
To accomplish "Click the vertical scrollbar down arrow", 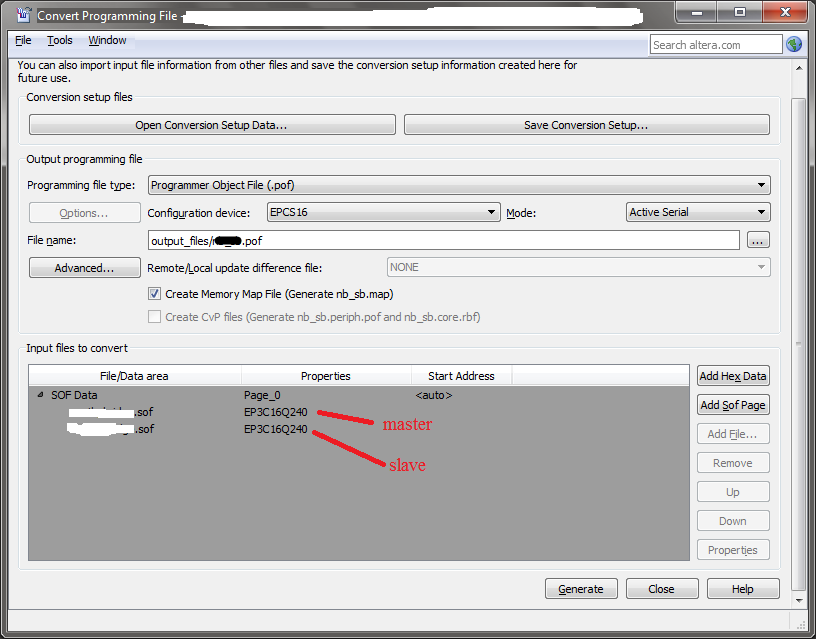I will coord(799,600).
